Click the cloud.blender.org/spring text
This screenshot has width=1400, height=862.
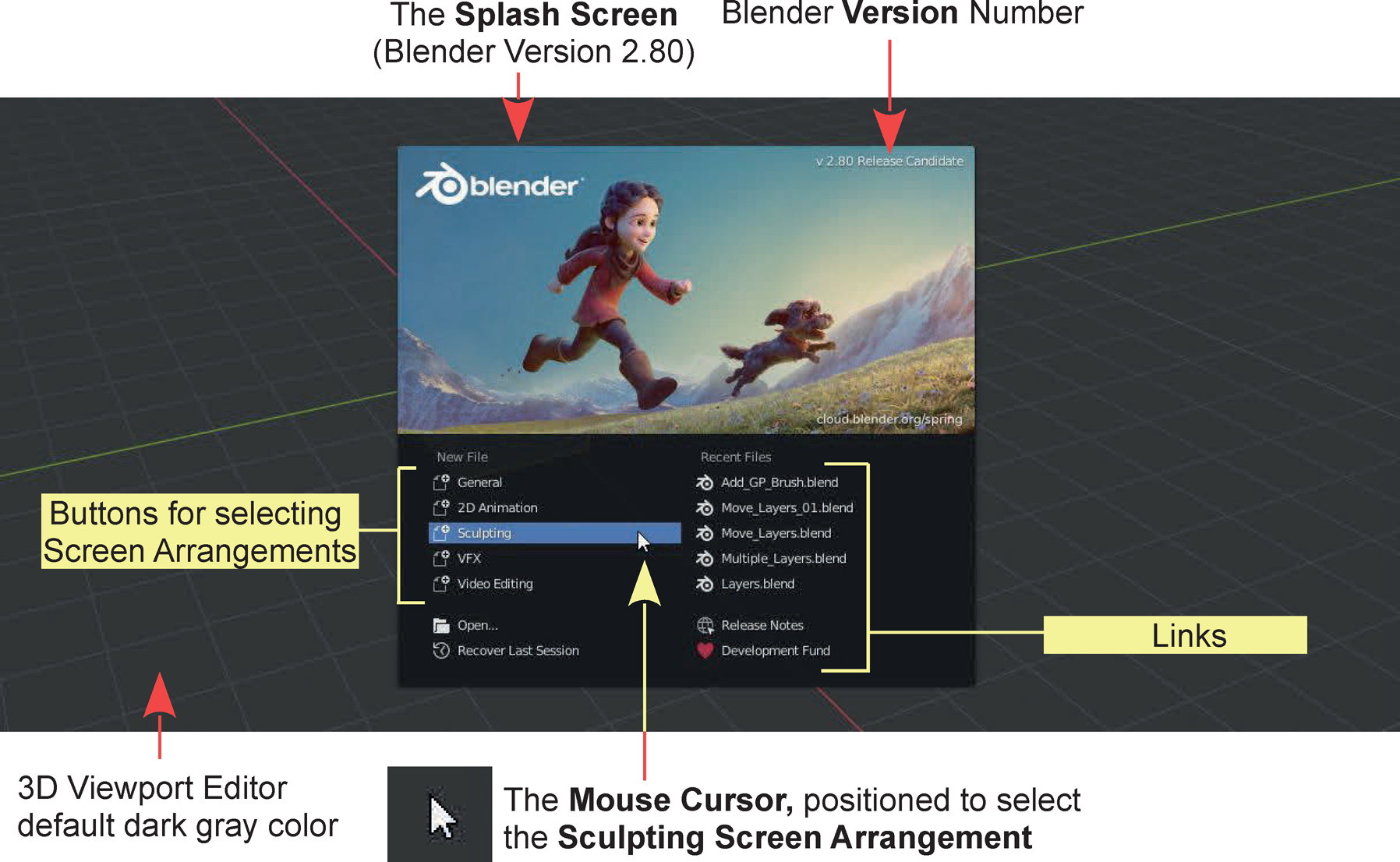click(x=889, y=419)
